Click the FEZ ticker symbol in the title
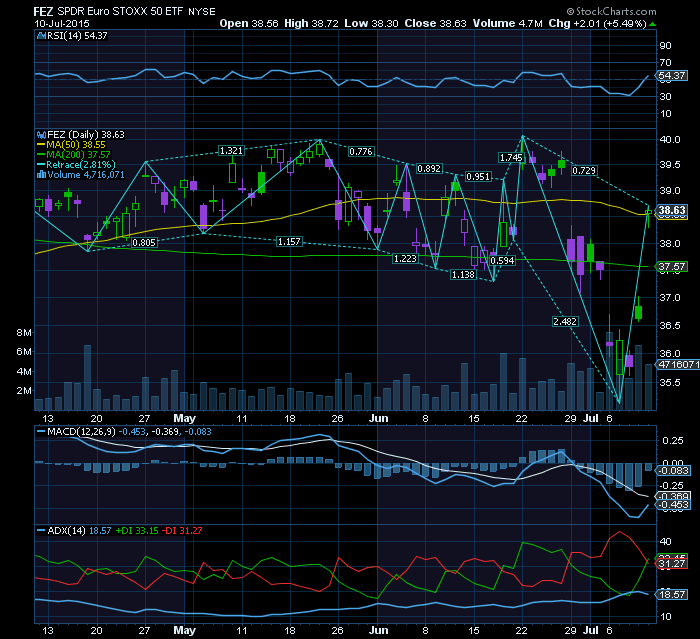Image resolution: width=700 pixels, height=639 pixels. tap(43, 11)
